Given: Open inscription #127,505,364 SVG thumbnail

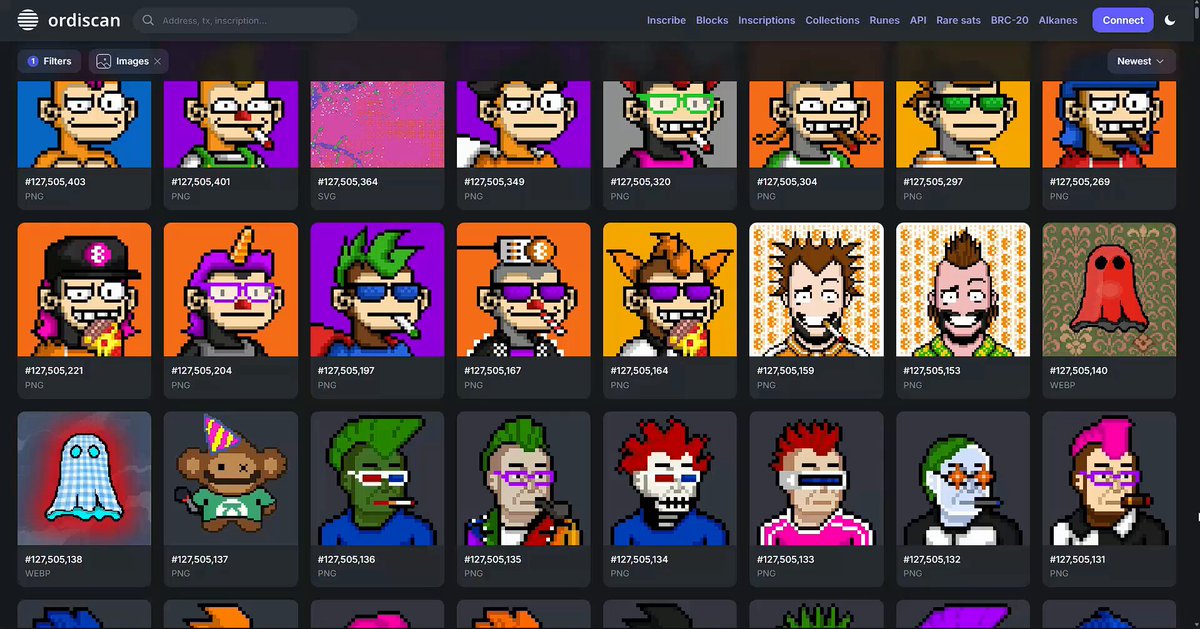Looking at the screenshot, I should (x=377, y=124).
